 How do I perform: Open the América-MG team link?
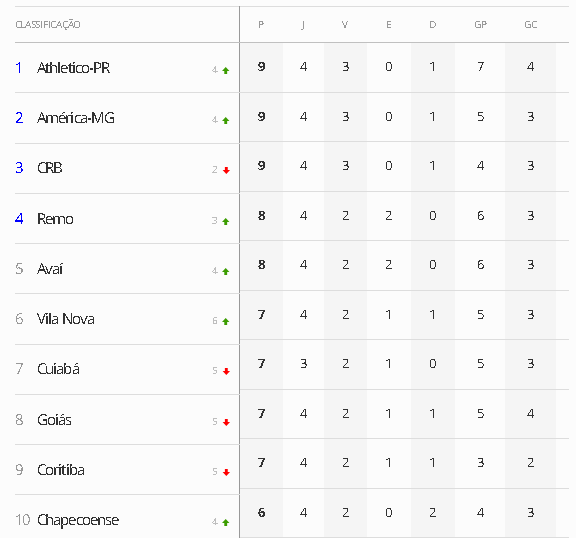coord(76,118)
